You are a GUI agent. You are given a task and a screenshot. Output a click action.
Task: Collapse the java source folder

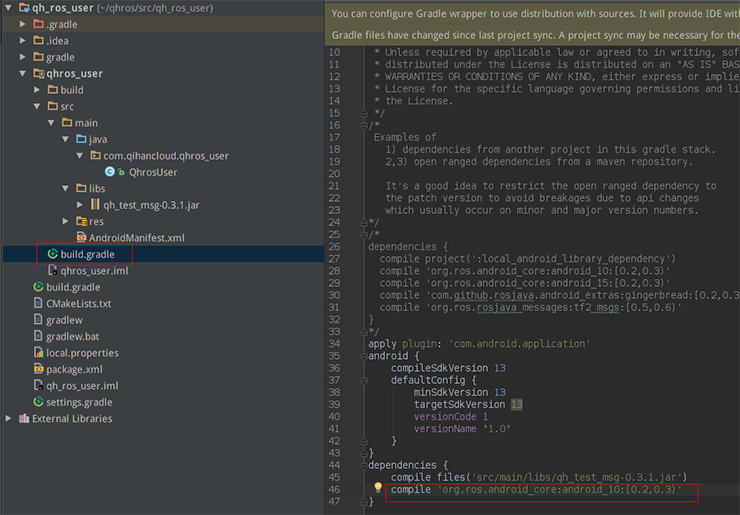pos(66,139)
